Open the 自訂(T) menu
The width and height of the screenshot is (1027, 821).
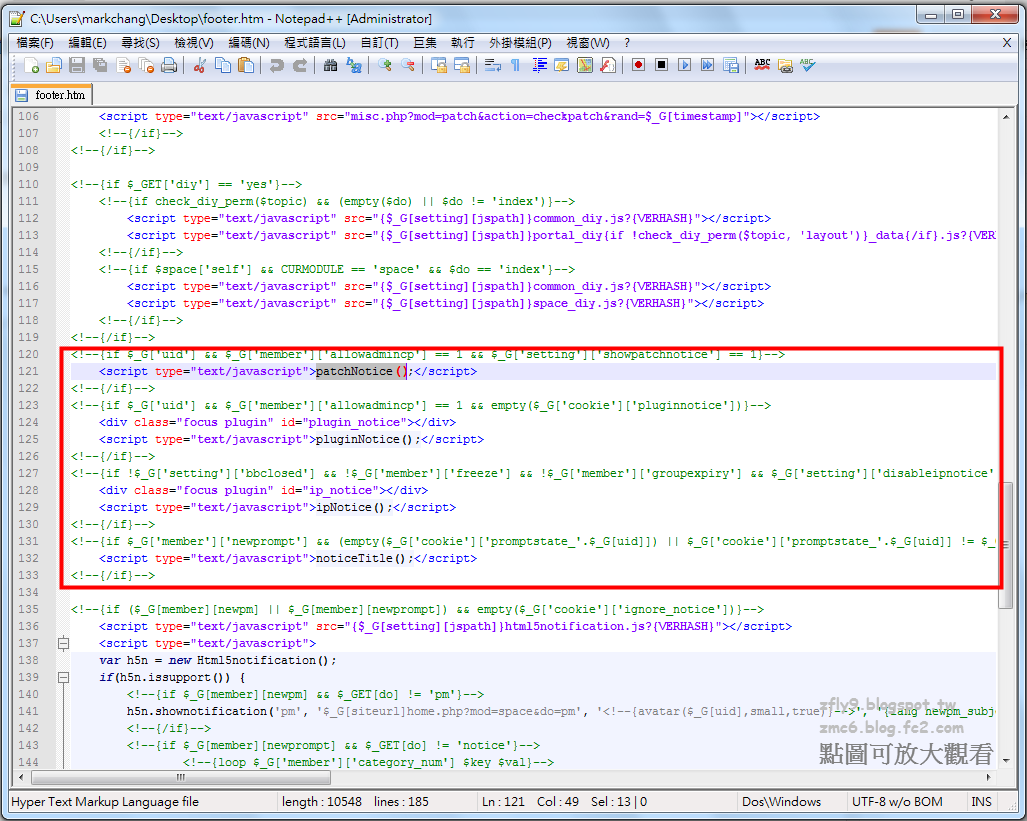click(379, 43)
